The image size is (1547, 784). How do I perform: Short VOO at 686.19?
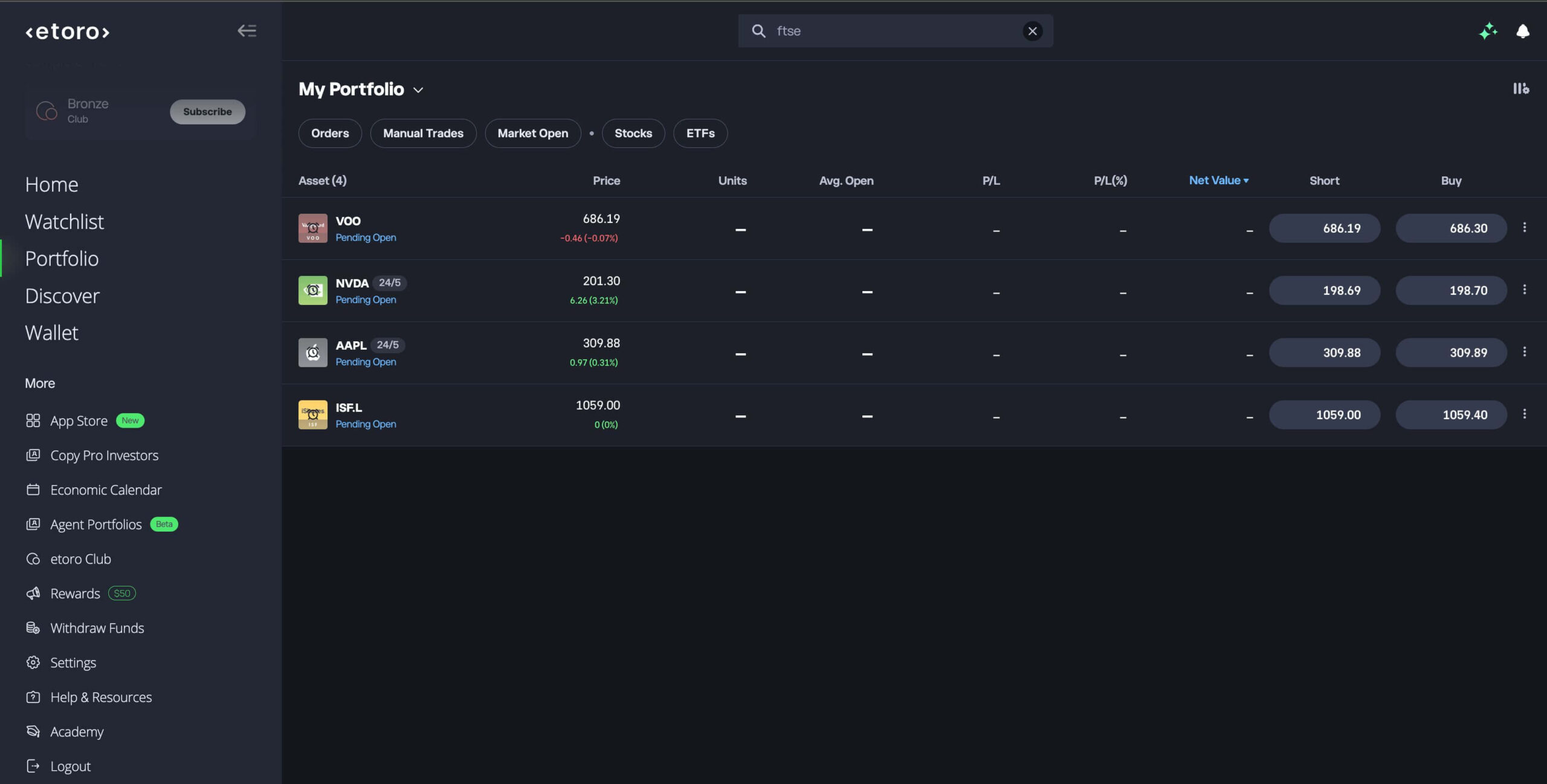click(1324, 228)
